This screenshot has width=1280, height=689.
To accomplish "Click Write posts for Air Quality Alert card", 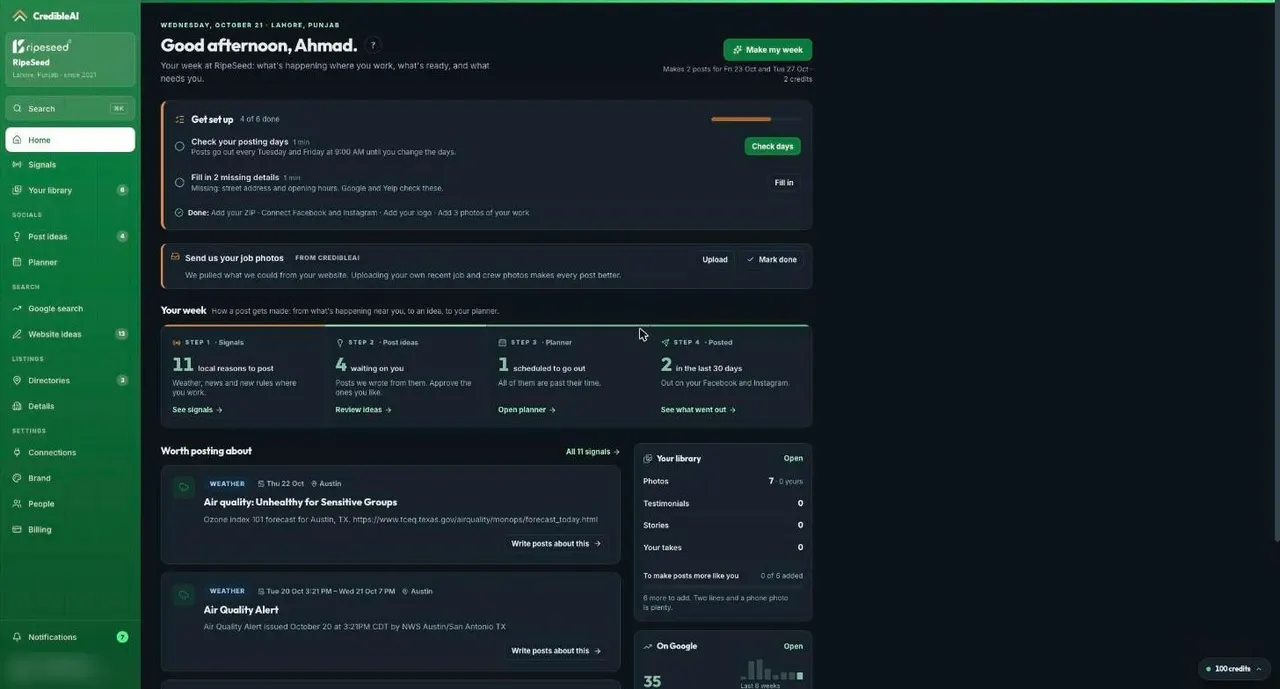I will (x=556, y=651).
